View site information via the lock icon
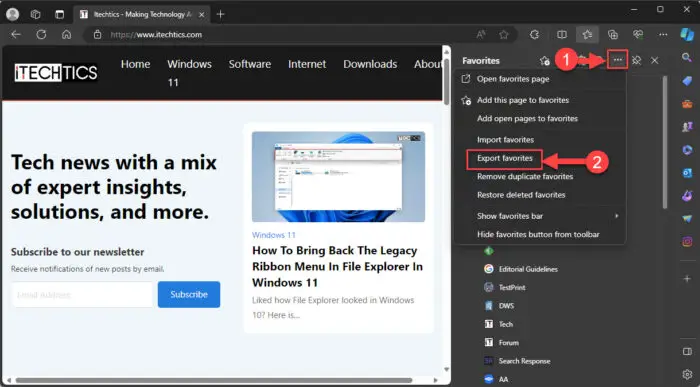This screenshot has width=700, height=387. [98, 34]
